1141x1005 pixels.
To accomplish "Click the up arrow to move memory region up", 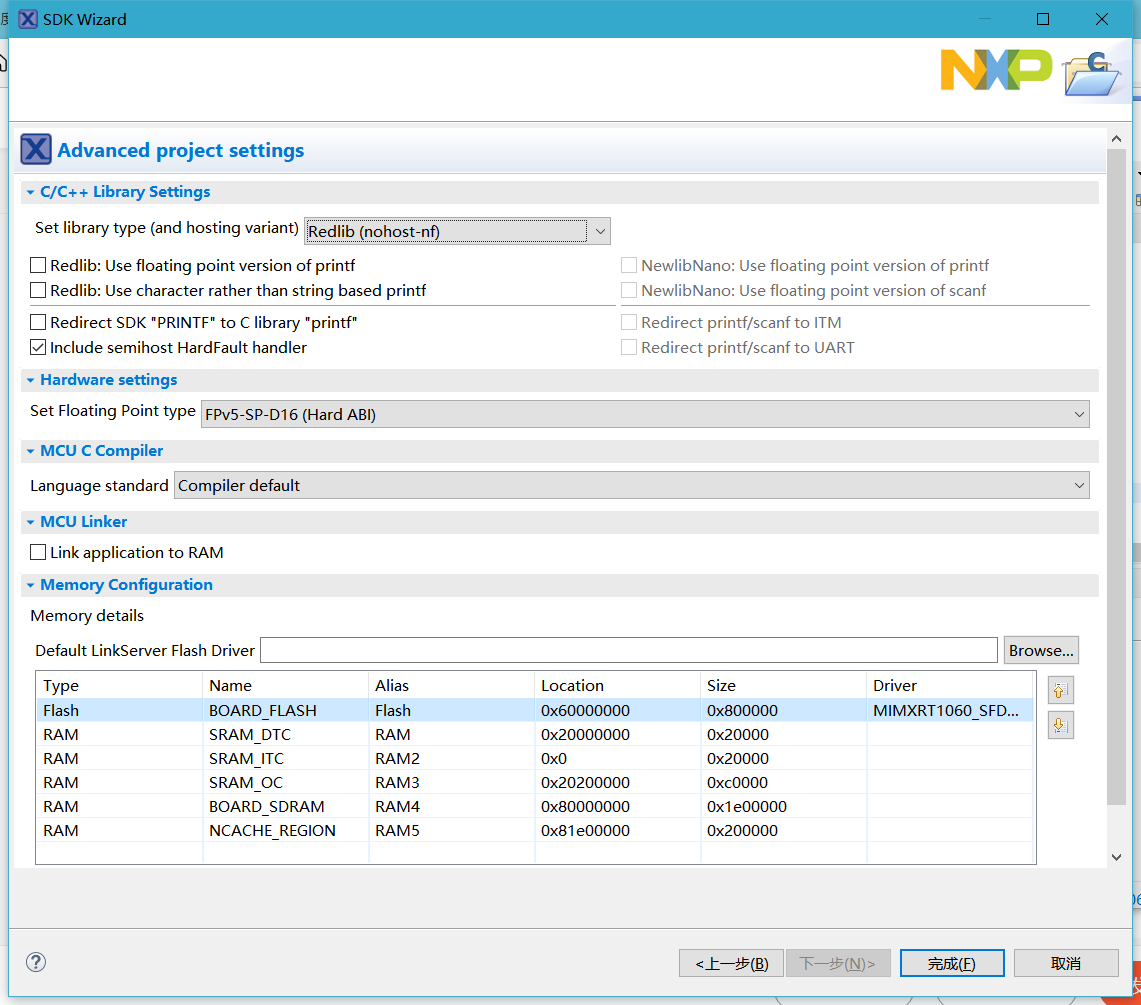I will click(1060, 689).
